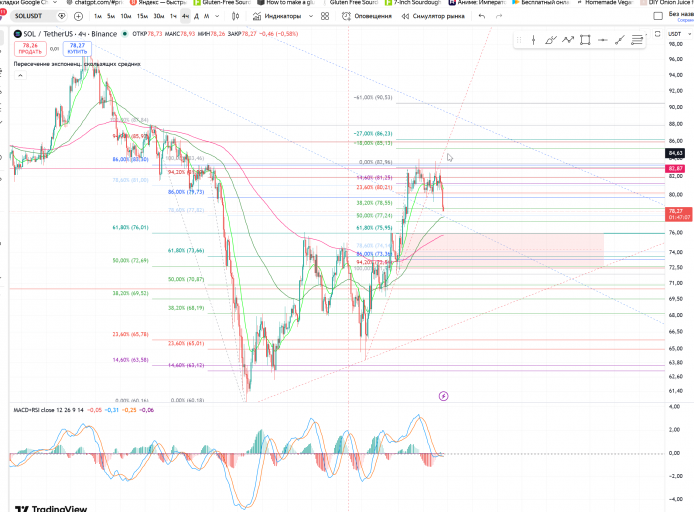Click the 84,63 cursor price label
Viewport: 694px width, 512px height.
tap(675, 154)
